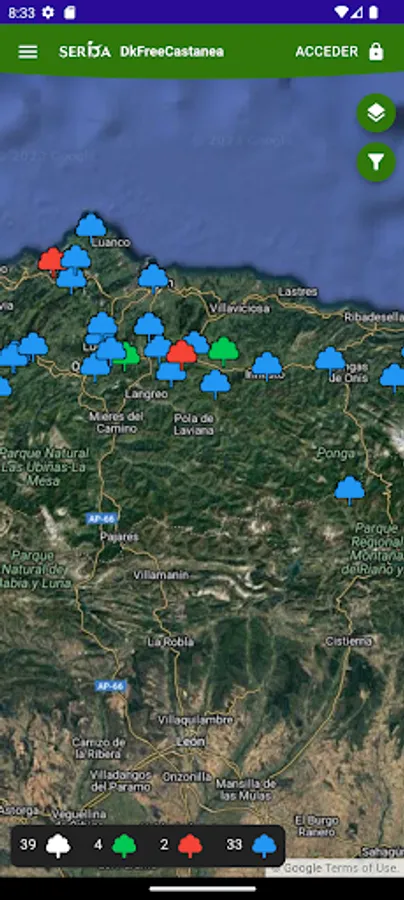Screen dimensions: 404x900
Task: Open the hamburger navigation menu
Action: click(x=28, y=52)
